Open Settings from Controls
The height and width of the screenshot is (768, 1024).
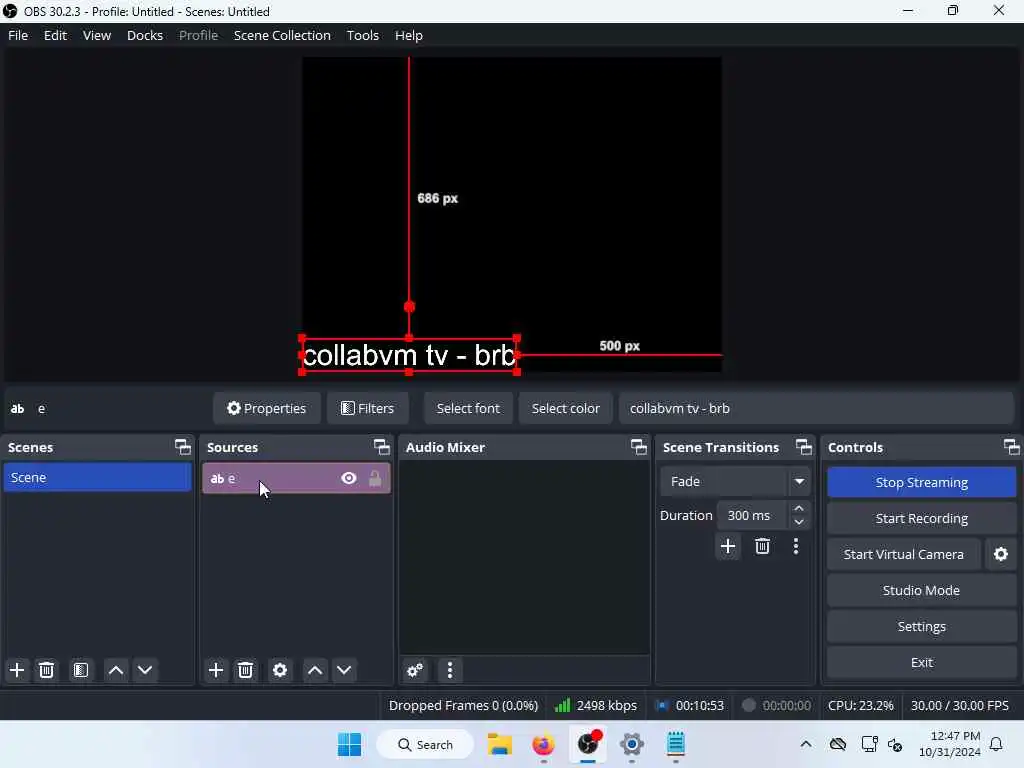[x=921, y=626]
